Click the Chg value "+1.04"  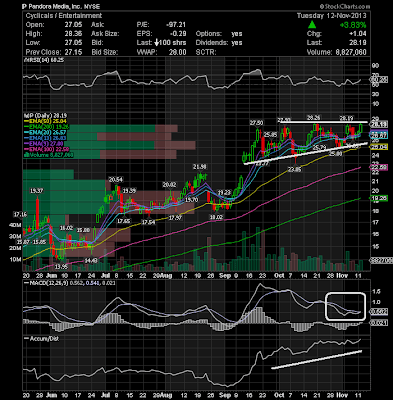pyautogui.click(x=357, y=34)
